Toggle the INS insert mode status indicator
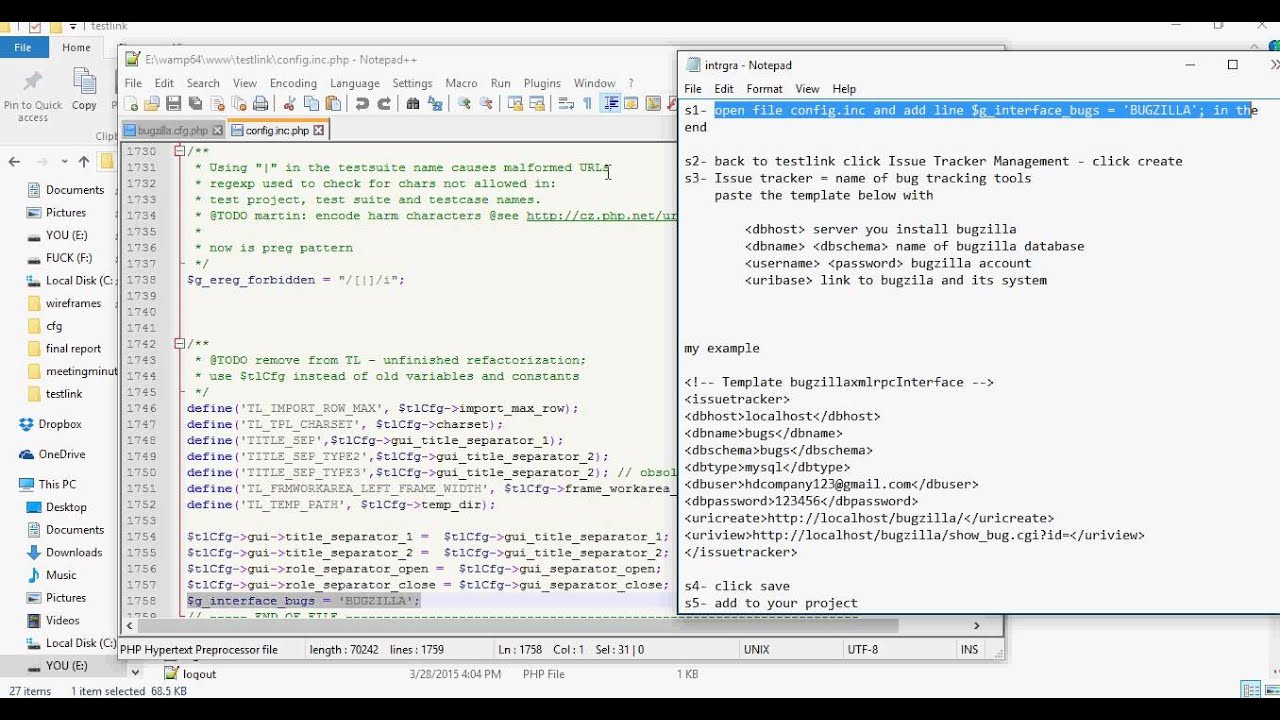1280x720 pixels. (x=969, y=649)
